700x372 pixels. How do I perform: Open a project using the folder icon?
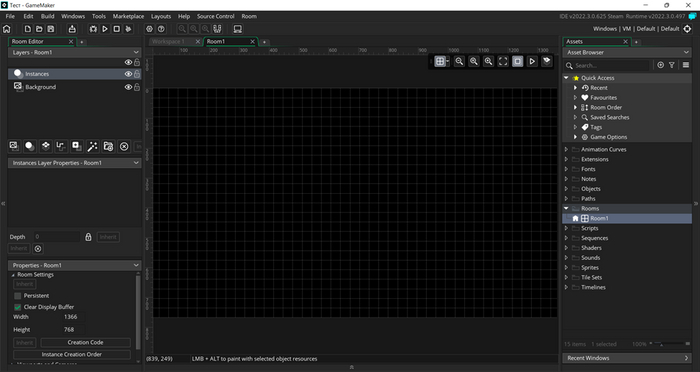click(x=39, y=29)
